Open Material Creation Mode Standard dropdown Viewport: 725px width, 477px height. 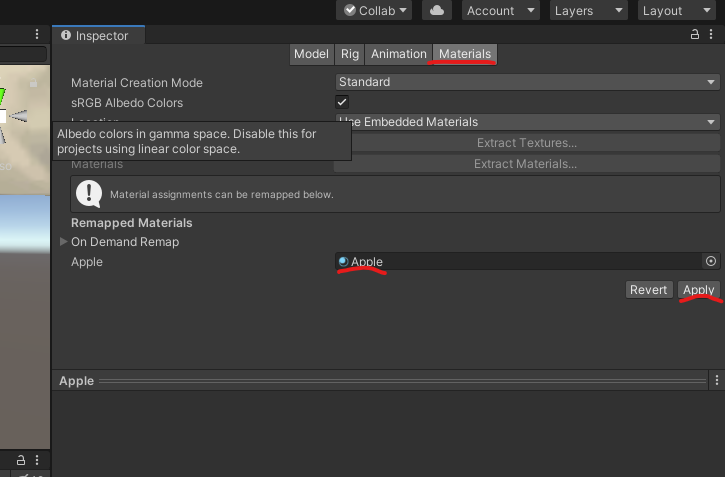click(x=527, y=82)
